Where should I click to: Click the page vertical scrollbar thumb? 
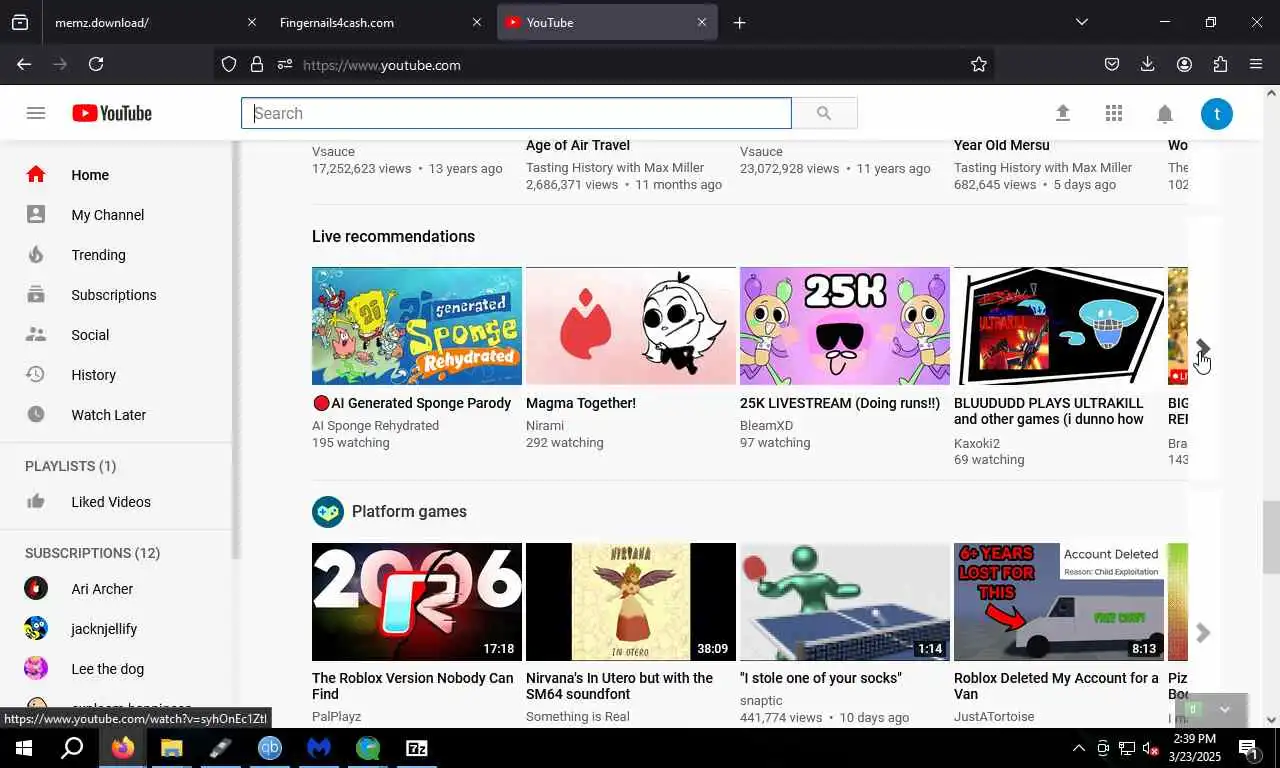click(1271, 537)
